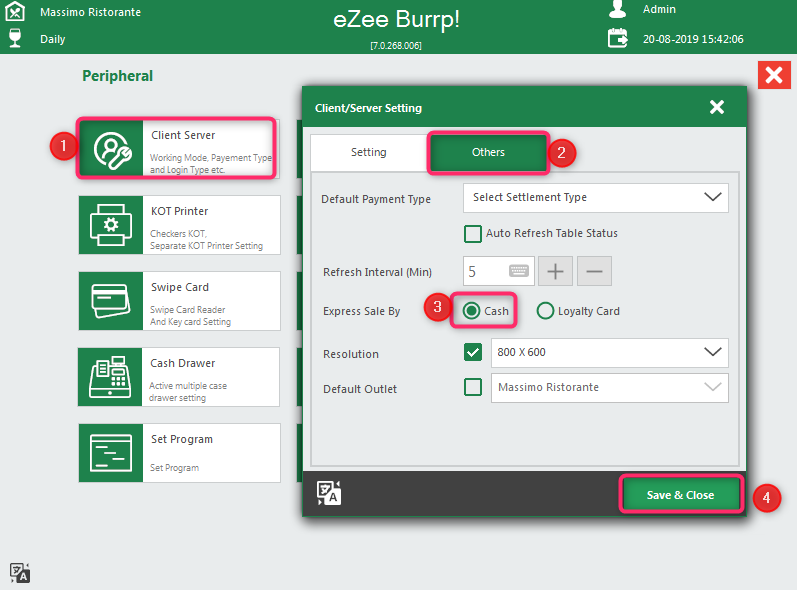The height and width of the screenshot is (590, 797).
Task: Click the Peripheral heading
Action: pos(117,76)
